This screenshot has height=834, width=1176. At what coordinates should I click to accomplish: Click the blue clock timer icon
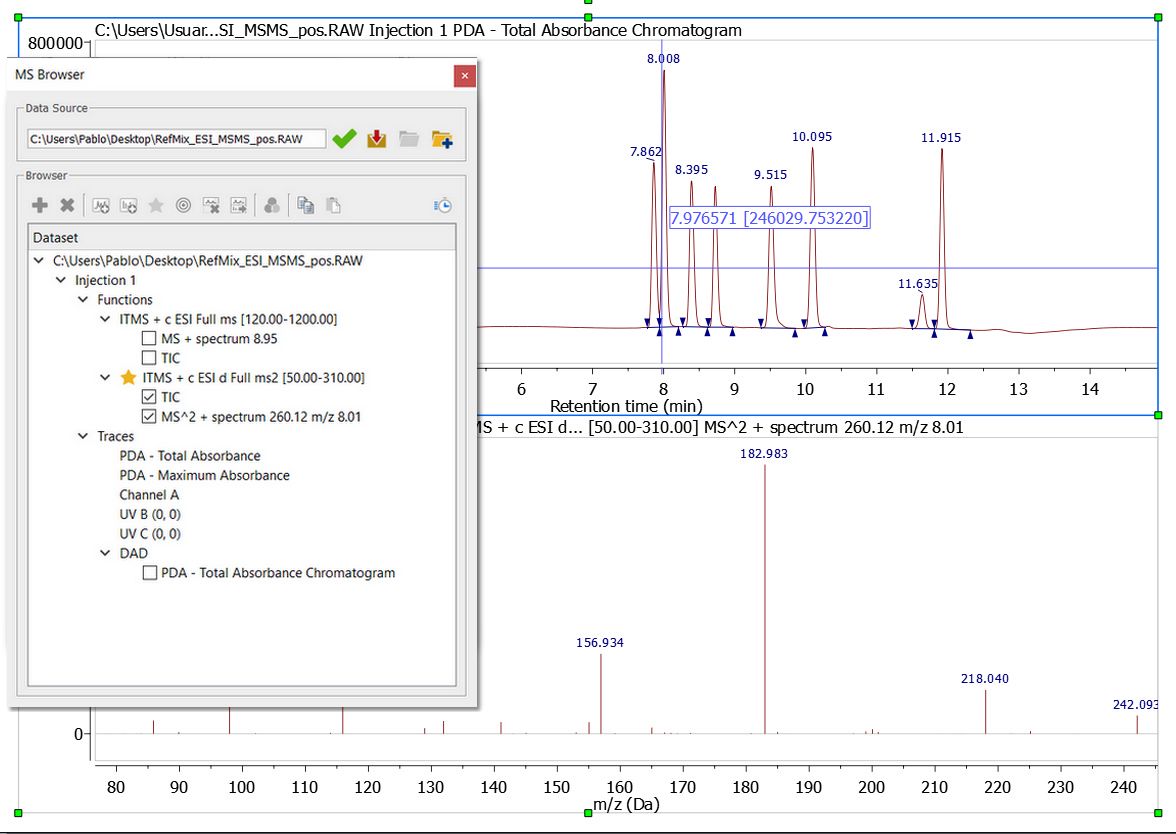443,205
